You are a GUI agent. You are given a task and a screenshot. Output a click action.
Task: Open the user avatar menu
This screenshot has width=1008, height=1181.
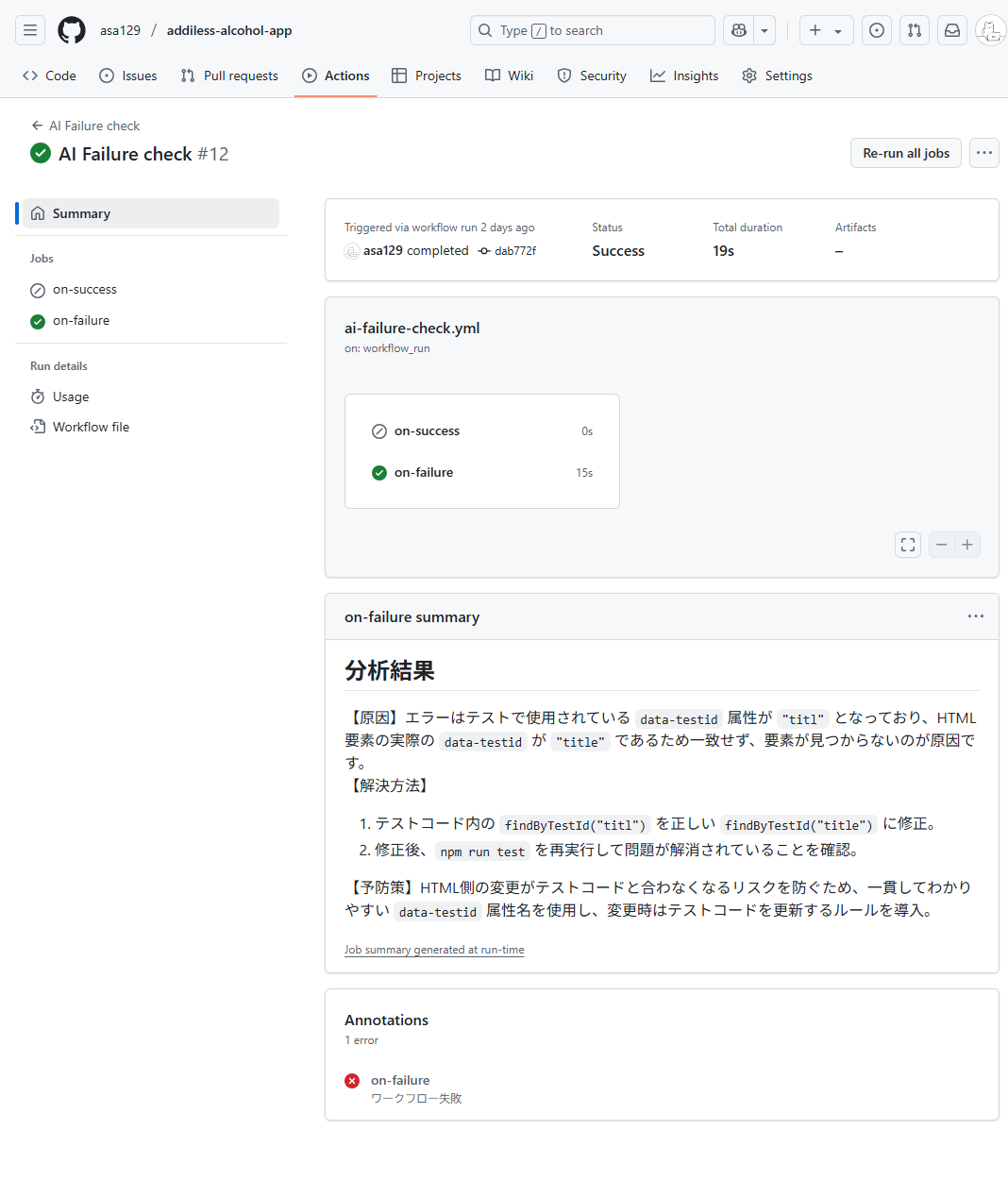(x=990, y=30)
